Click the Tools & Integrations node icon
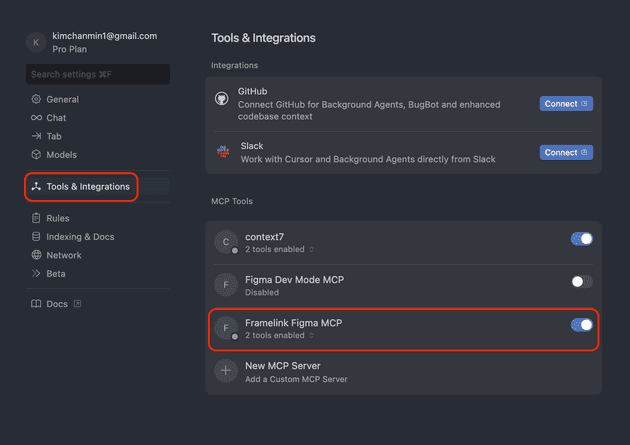This screenshot has width=630, height=445. click(x=36, y=186)
